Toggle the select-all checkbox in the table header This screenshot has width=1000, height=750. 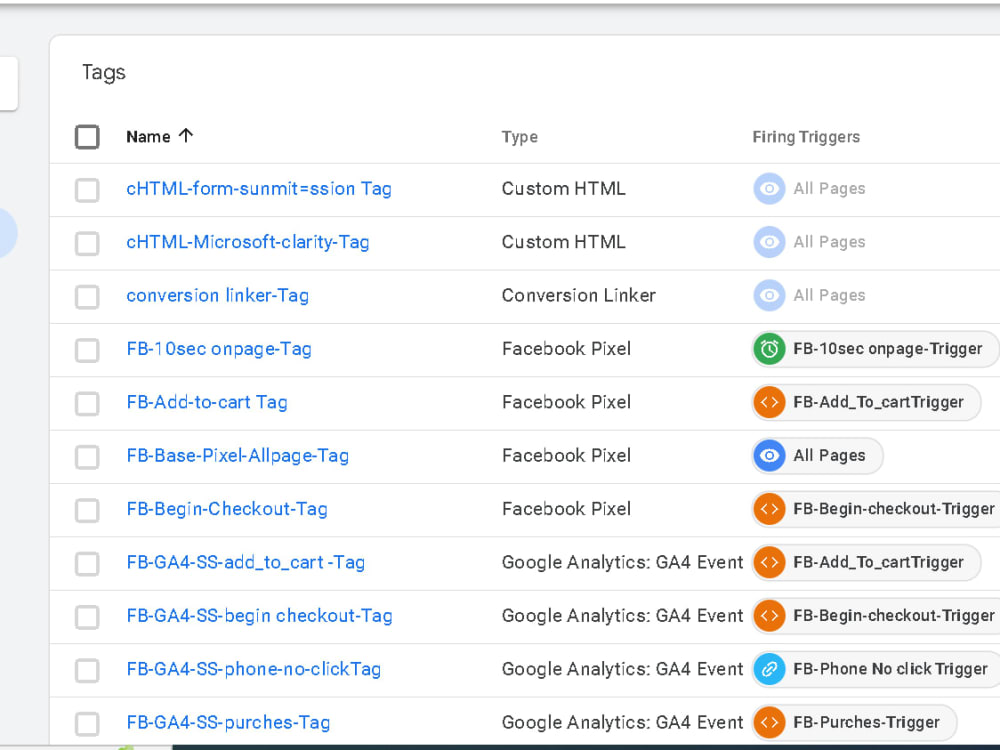click(87, 136)
